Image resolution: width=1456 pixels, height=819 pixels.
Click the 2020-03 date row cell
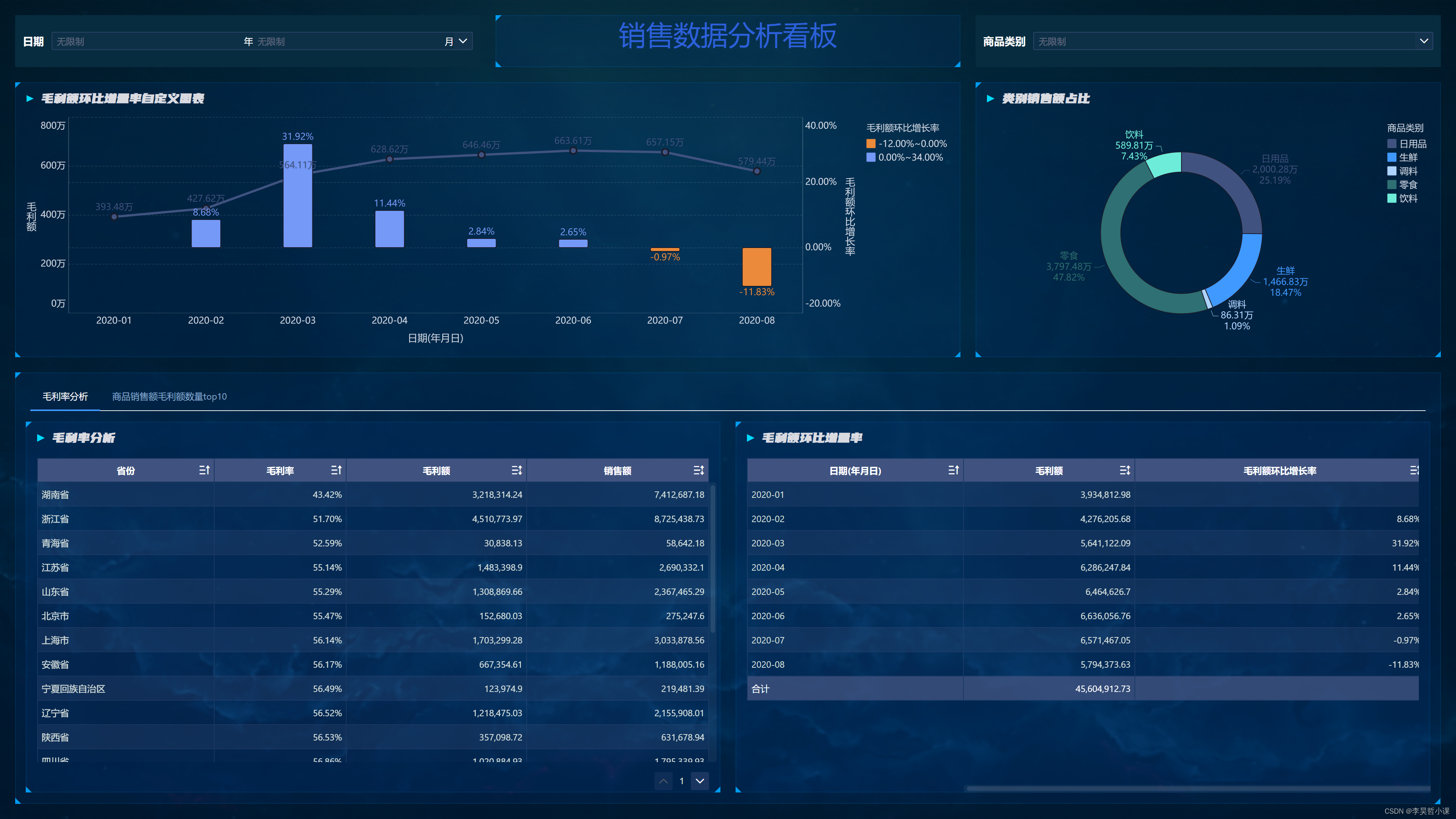tap(855, 543)
